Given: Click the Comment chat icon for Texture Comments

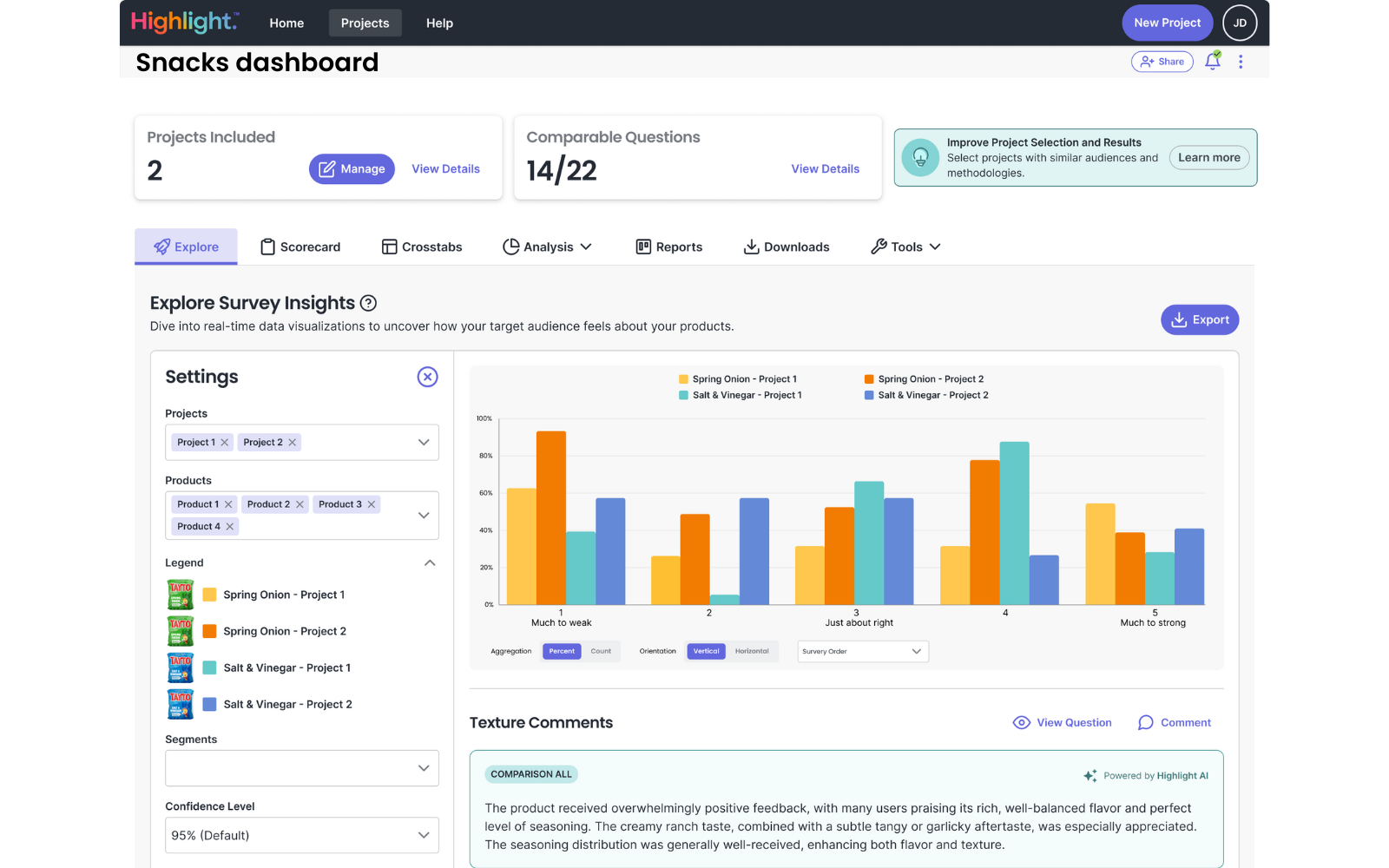Looking at the screenshot, I should [x=1145, y=722].
